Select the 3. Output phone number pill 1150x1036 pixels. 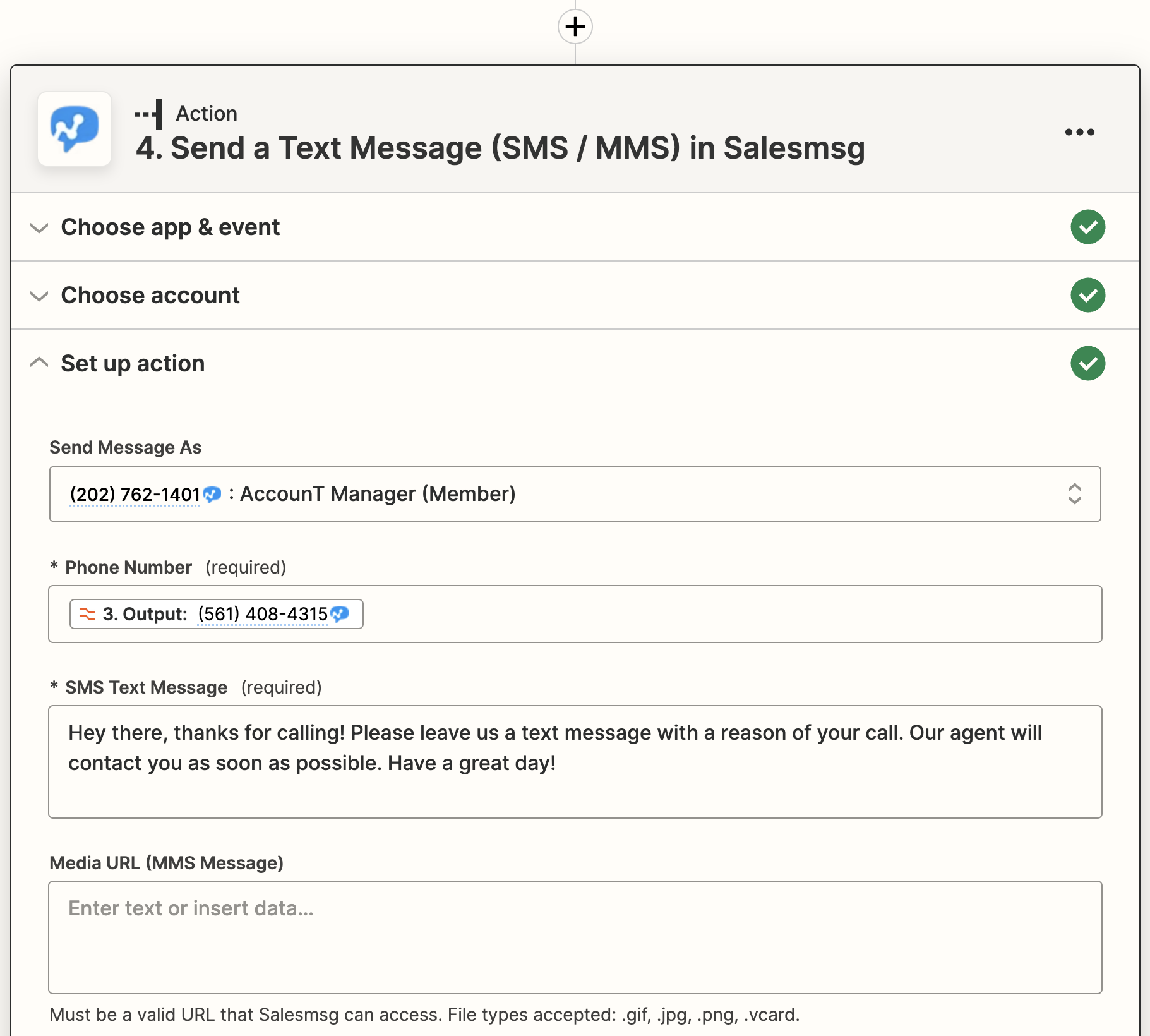point(216,614)
